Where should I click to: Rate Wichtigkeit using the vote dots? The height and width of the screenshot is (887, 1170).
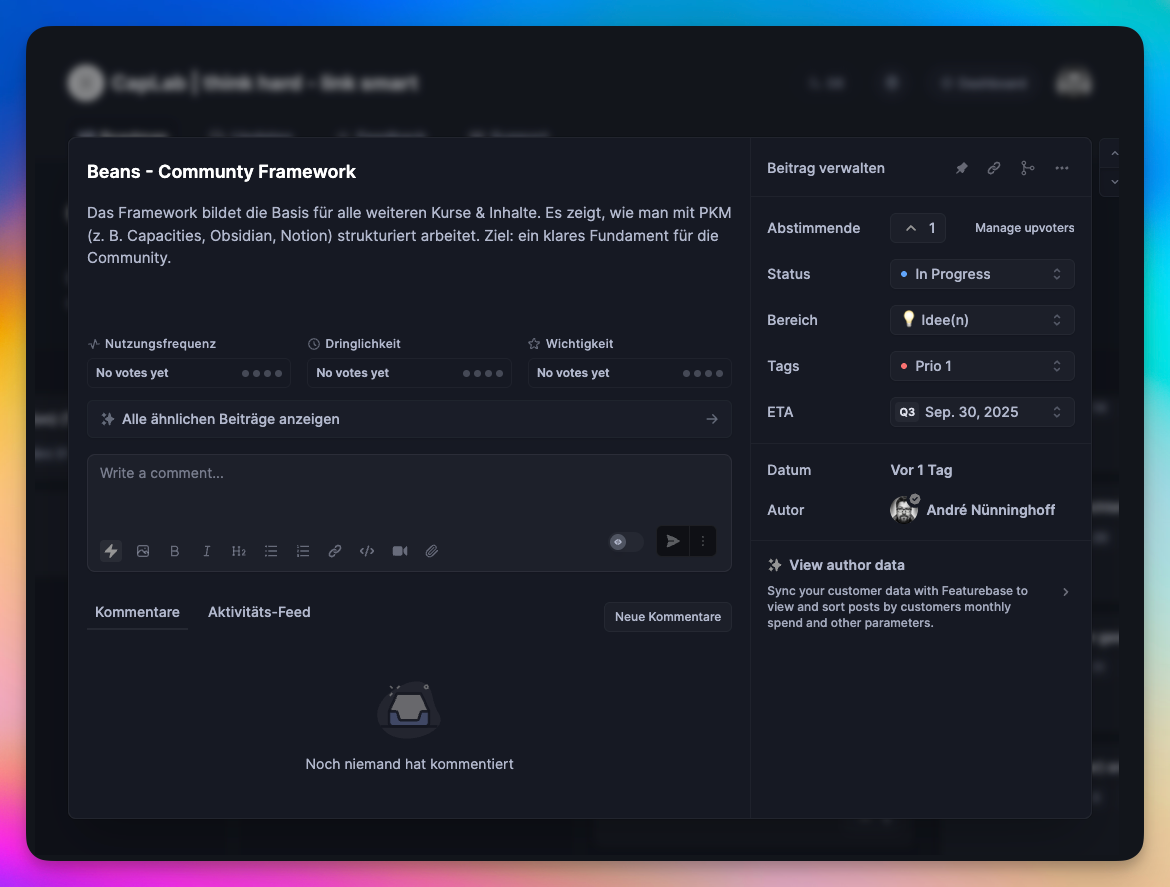(x=702, y=373)
